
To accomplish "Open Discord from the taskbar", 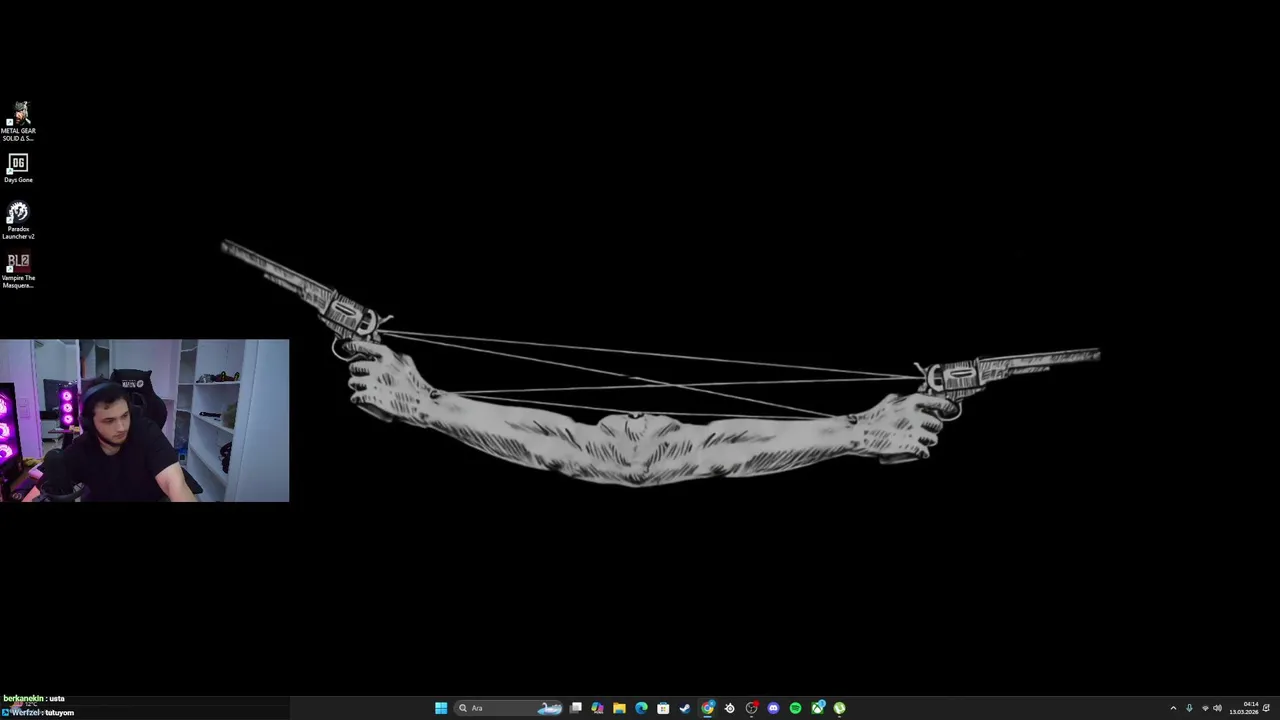I will tap(773, 708).
